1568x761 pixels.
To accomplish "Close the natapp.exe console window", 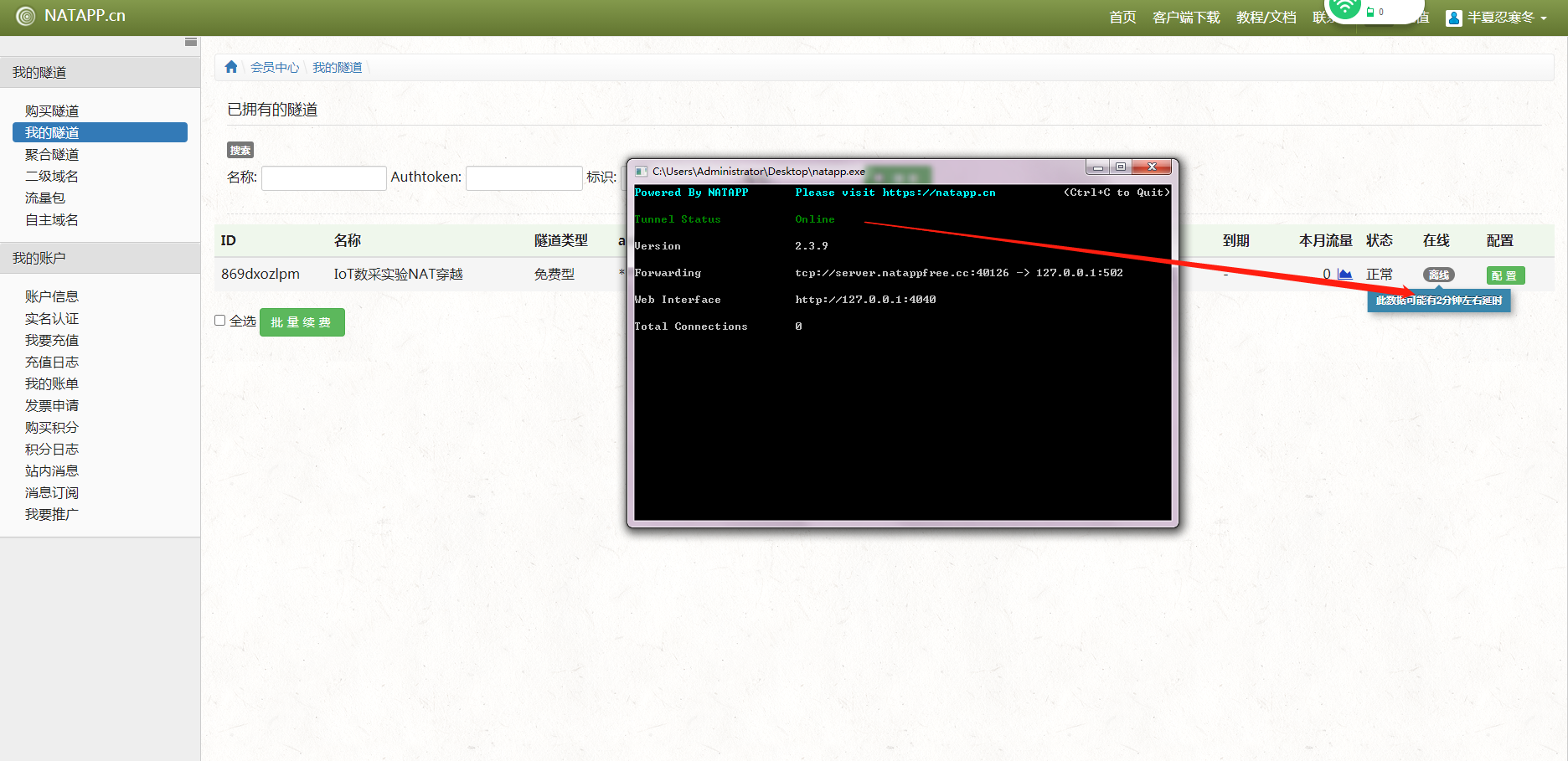I will tap(1152, 167).
